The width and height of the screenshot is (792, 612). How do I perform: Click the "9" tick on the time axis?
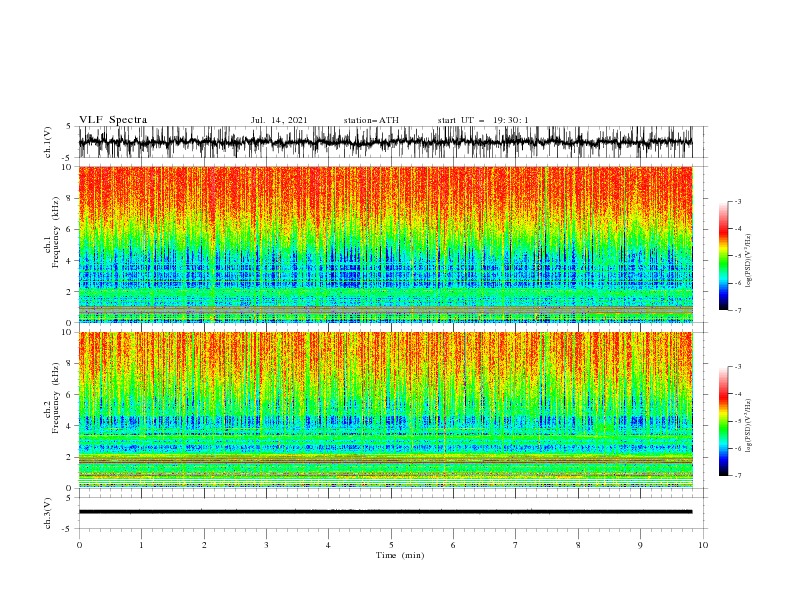click(640, 545)
